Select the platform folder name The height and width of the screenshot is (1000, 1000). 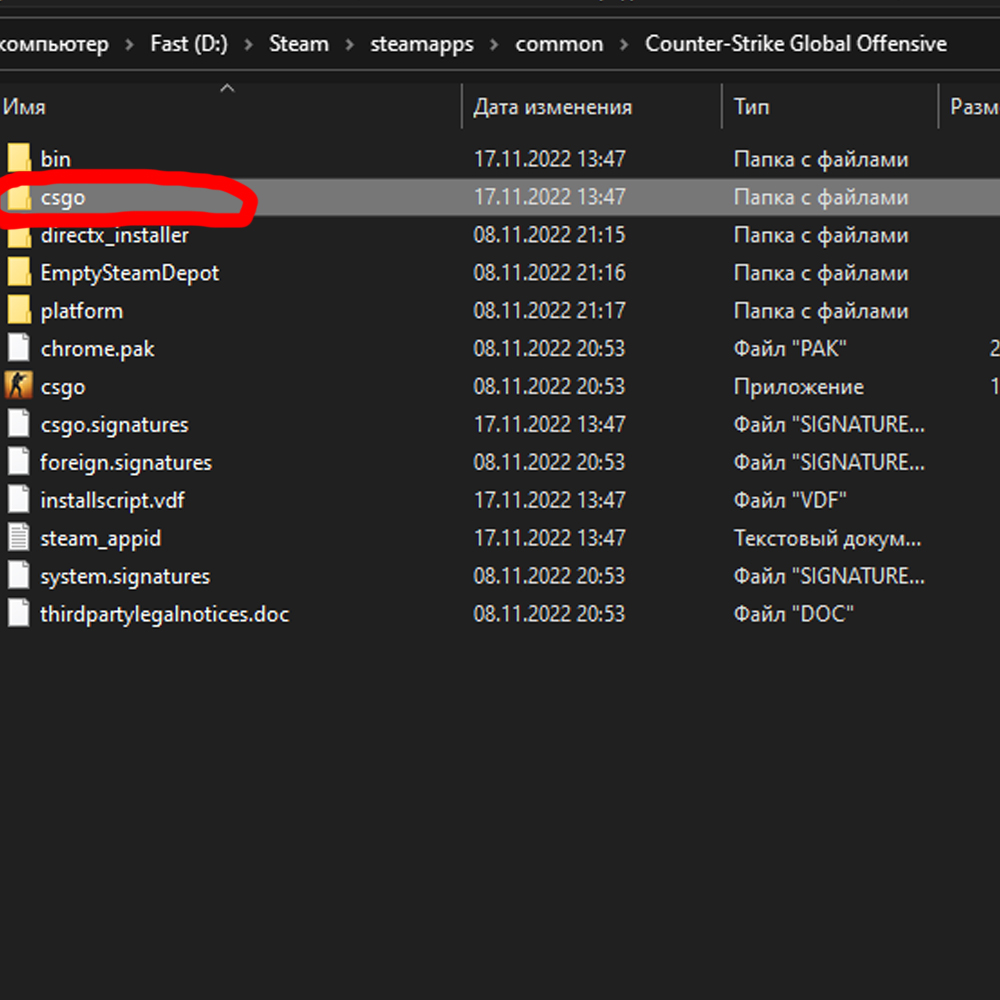pyautogui.click(x=82, y=311)
